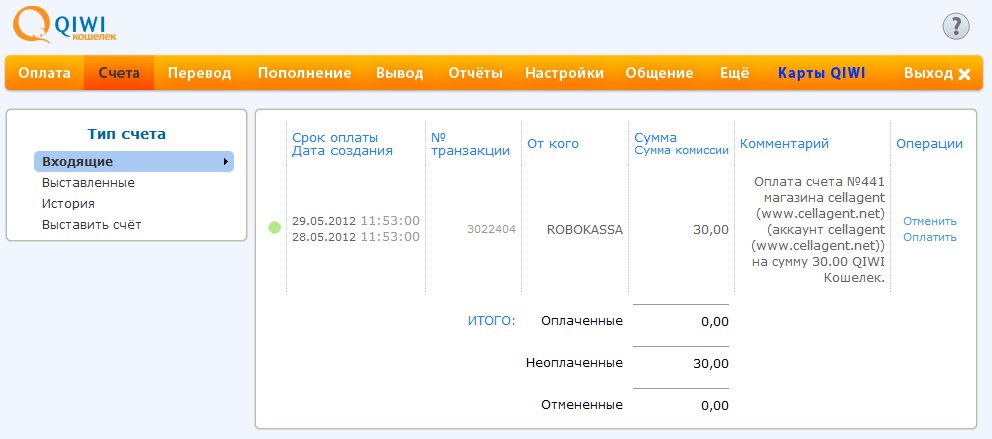
Task: Open the Настройки menu tab
Action: click(x=564, y=73)
